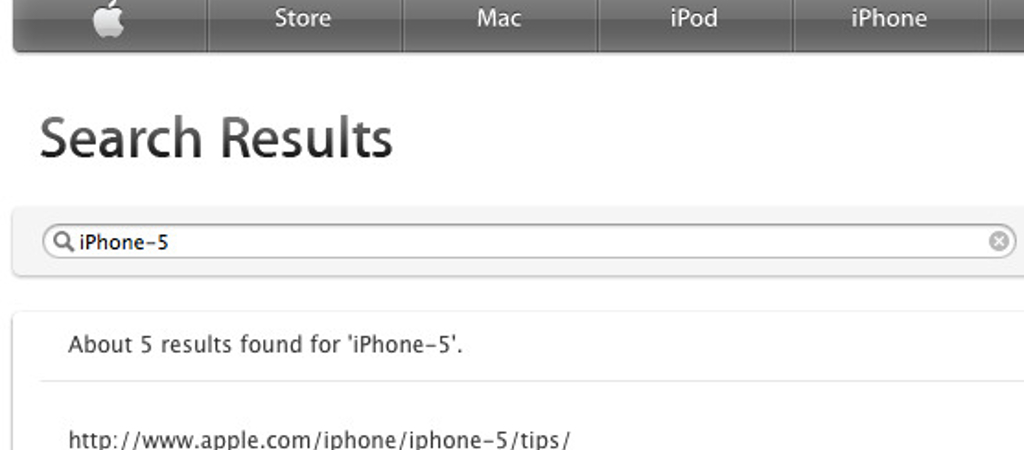Click the Search Results heading
Screen dimensions: 1024x450
pos(216,138)
